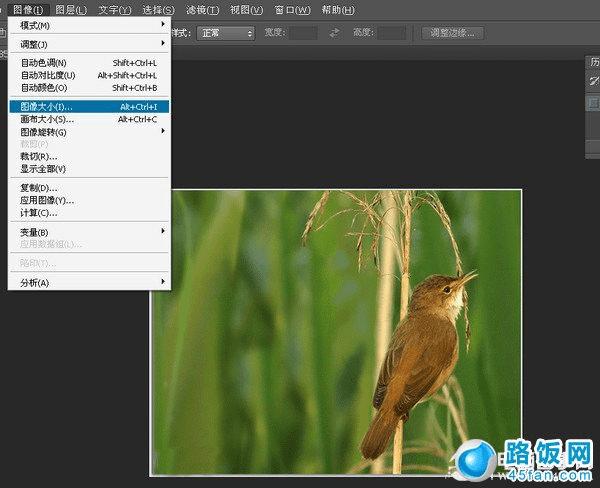Click the history brush icon in right panel

point(592,81)
